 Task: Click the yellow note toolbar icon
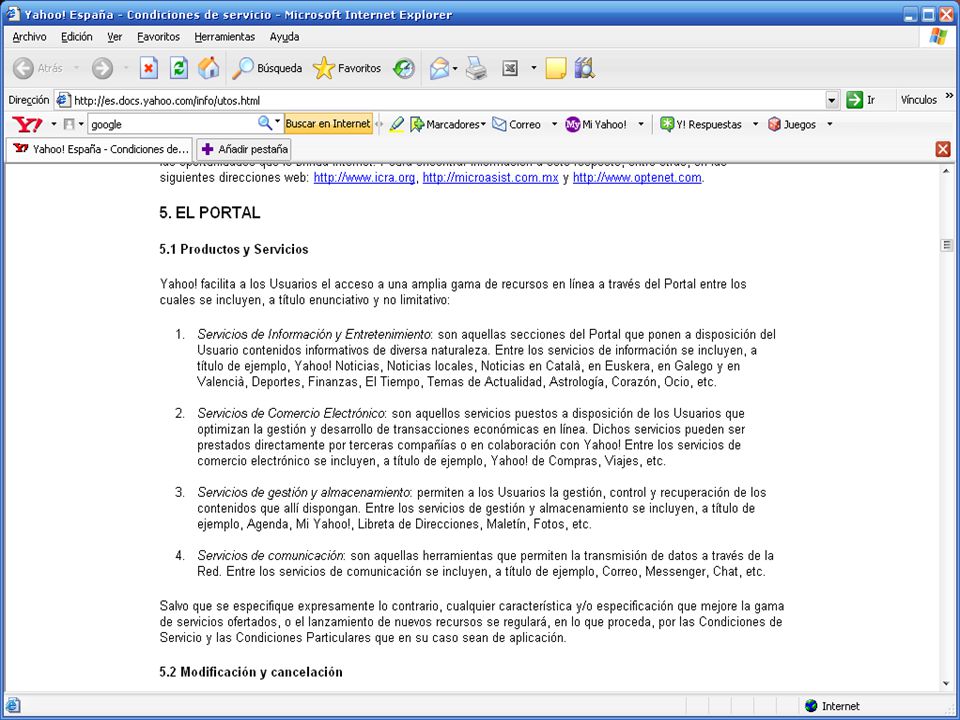(555, 68)
